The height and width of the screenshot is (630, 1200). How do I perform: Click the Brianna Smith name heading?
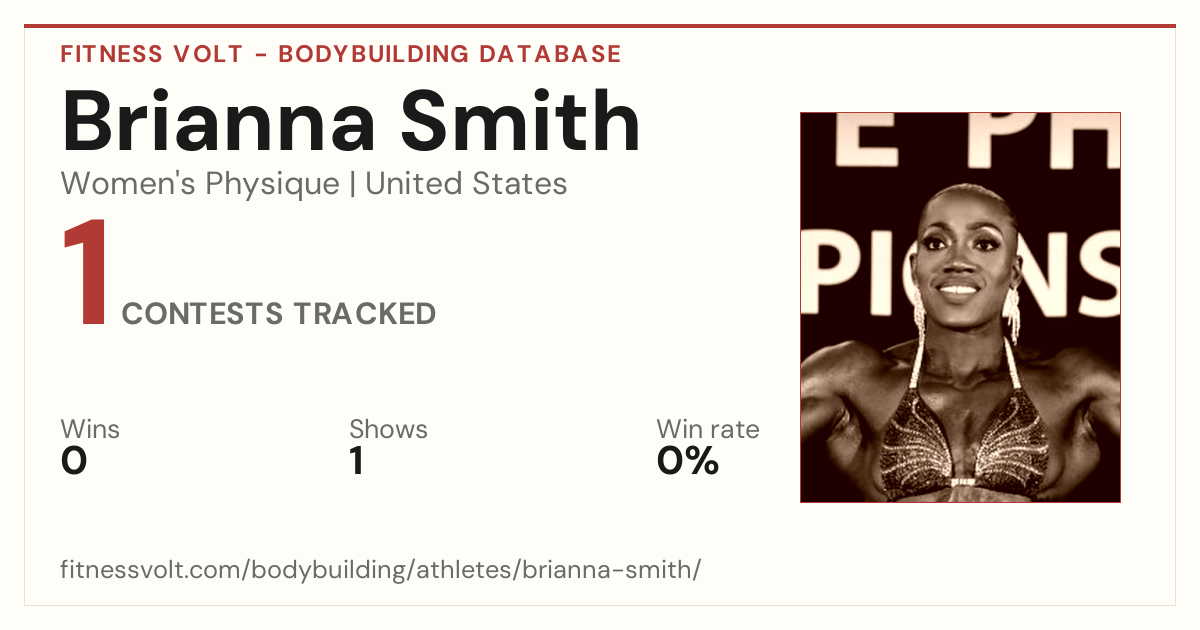click(x=351, y=121)
